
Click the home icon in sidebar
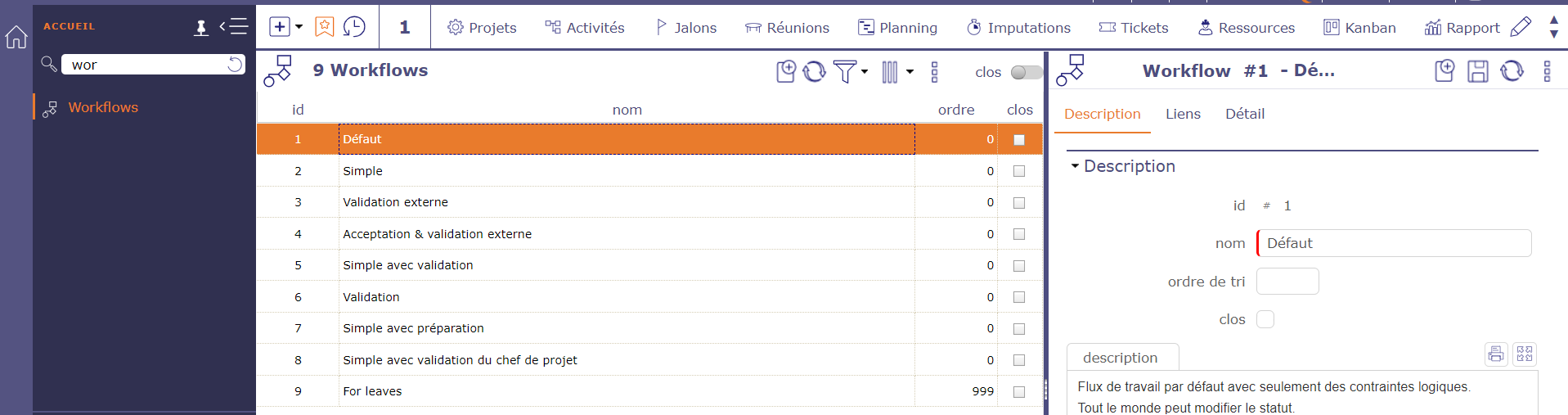tap(16, 37)
